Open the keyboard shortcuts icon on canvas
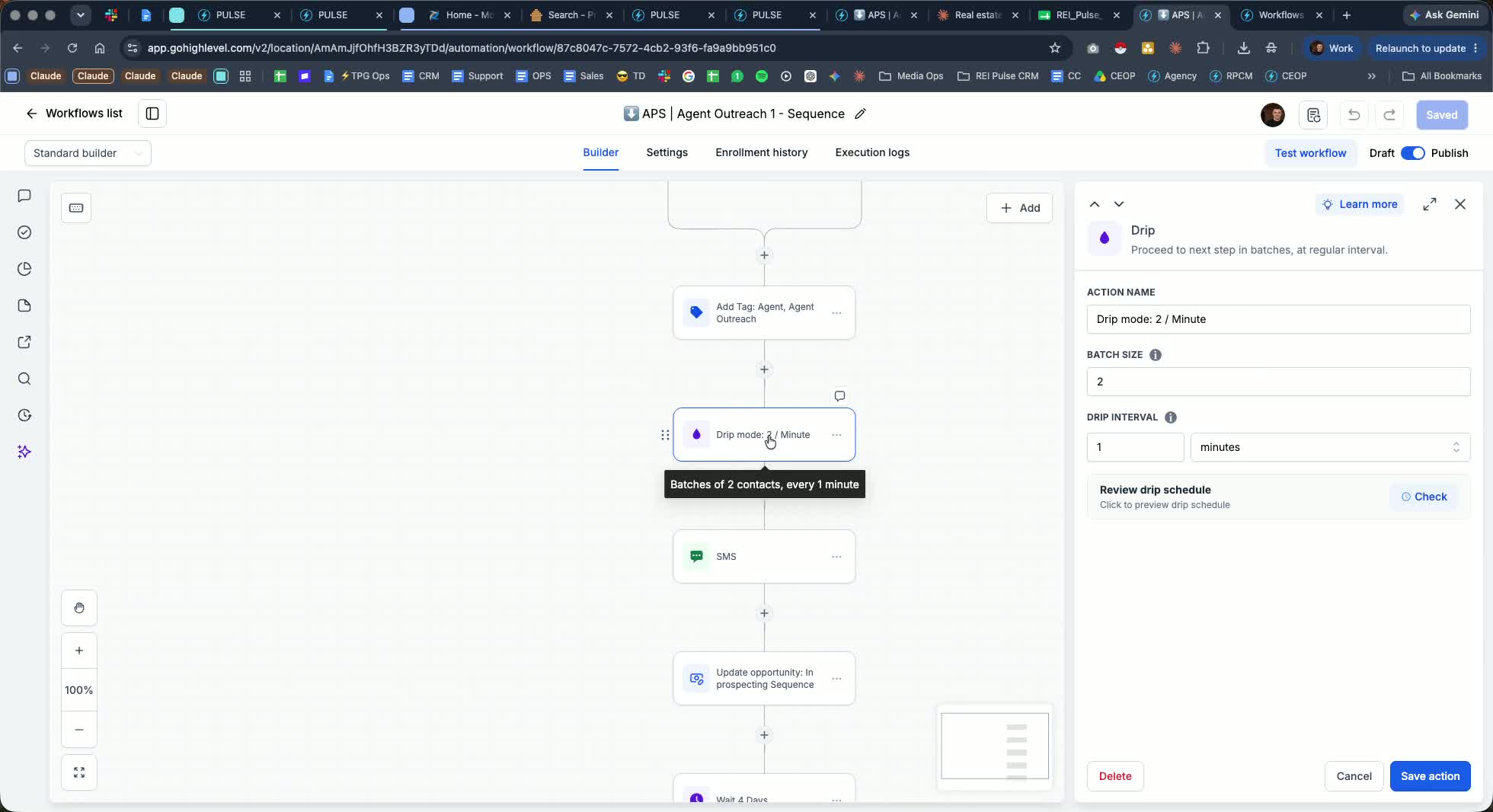 point(76,208)
